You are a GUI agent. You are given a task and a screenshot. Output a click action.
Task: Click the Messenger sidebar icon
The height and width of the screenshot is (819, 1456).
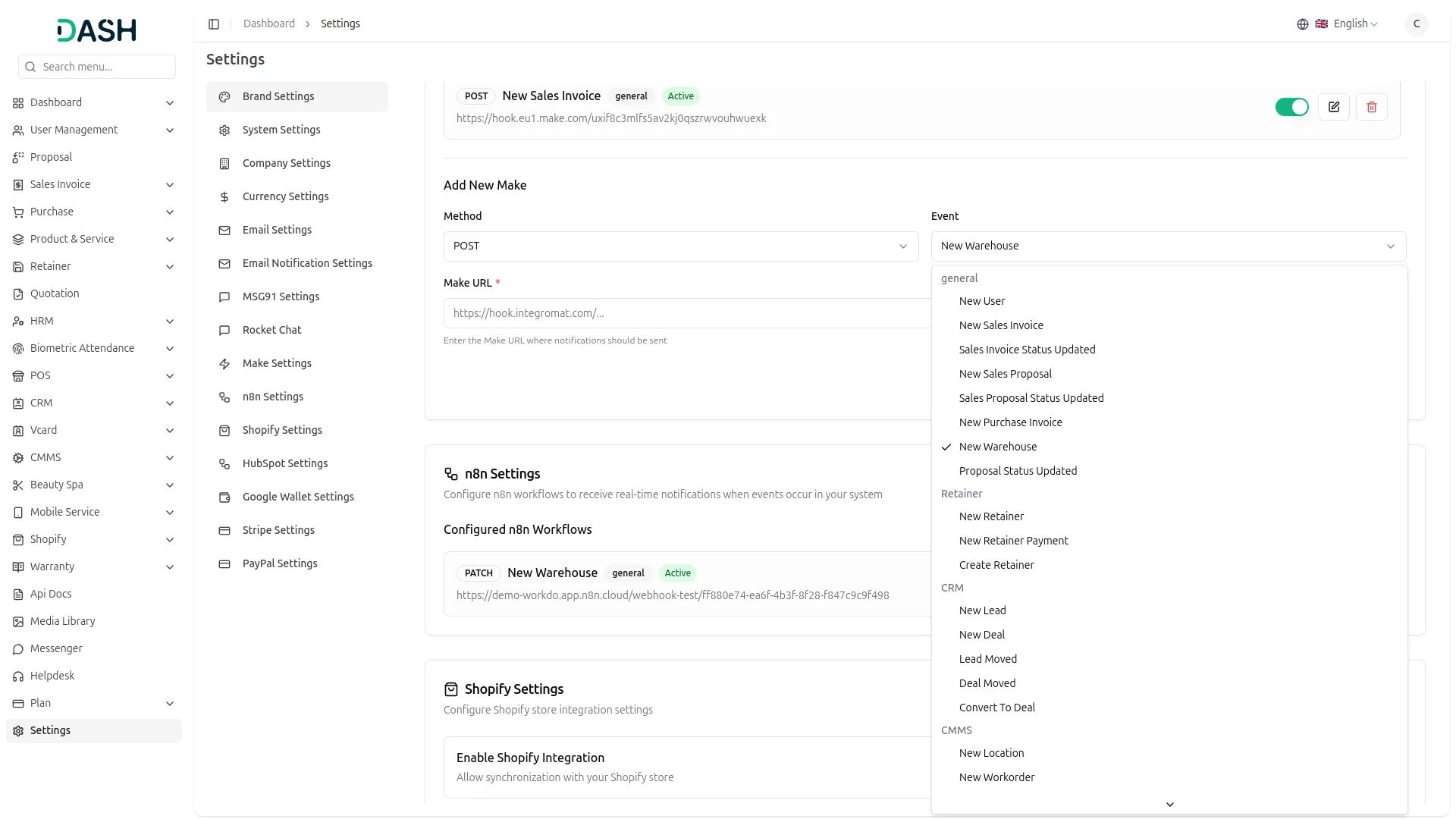(x=18, y=649)
